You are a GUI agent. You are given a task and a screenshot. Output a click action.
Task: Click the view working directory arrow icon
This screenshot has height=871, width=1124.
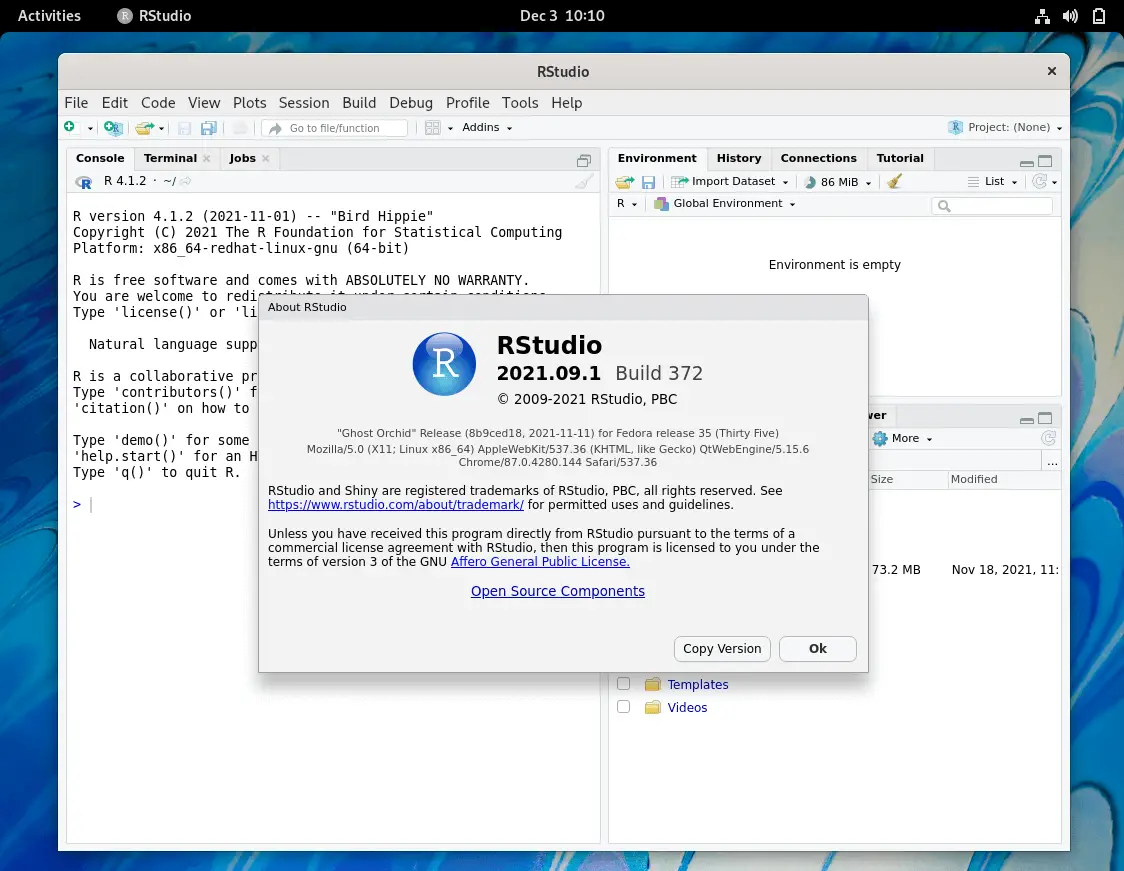click(x=186, y=181)
